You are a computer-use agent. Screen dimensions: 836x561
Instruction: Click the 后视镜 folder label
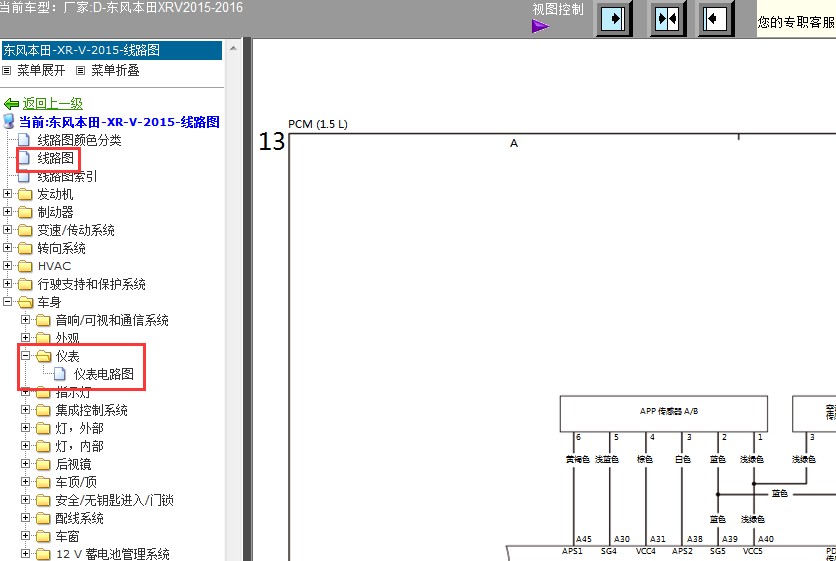[73, 464]
